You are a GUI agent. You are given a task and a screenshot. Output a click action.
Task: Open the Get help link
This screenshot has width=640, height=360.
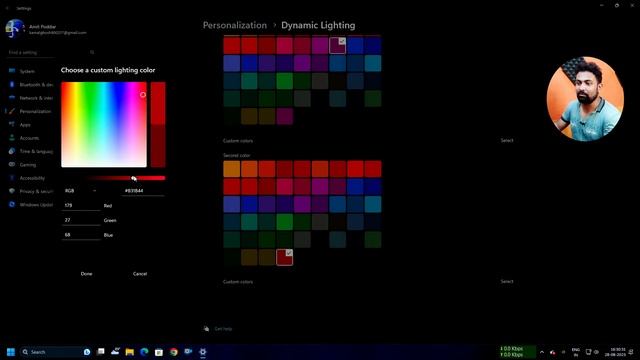[223, 329]
